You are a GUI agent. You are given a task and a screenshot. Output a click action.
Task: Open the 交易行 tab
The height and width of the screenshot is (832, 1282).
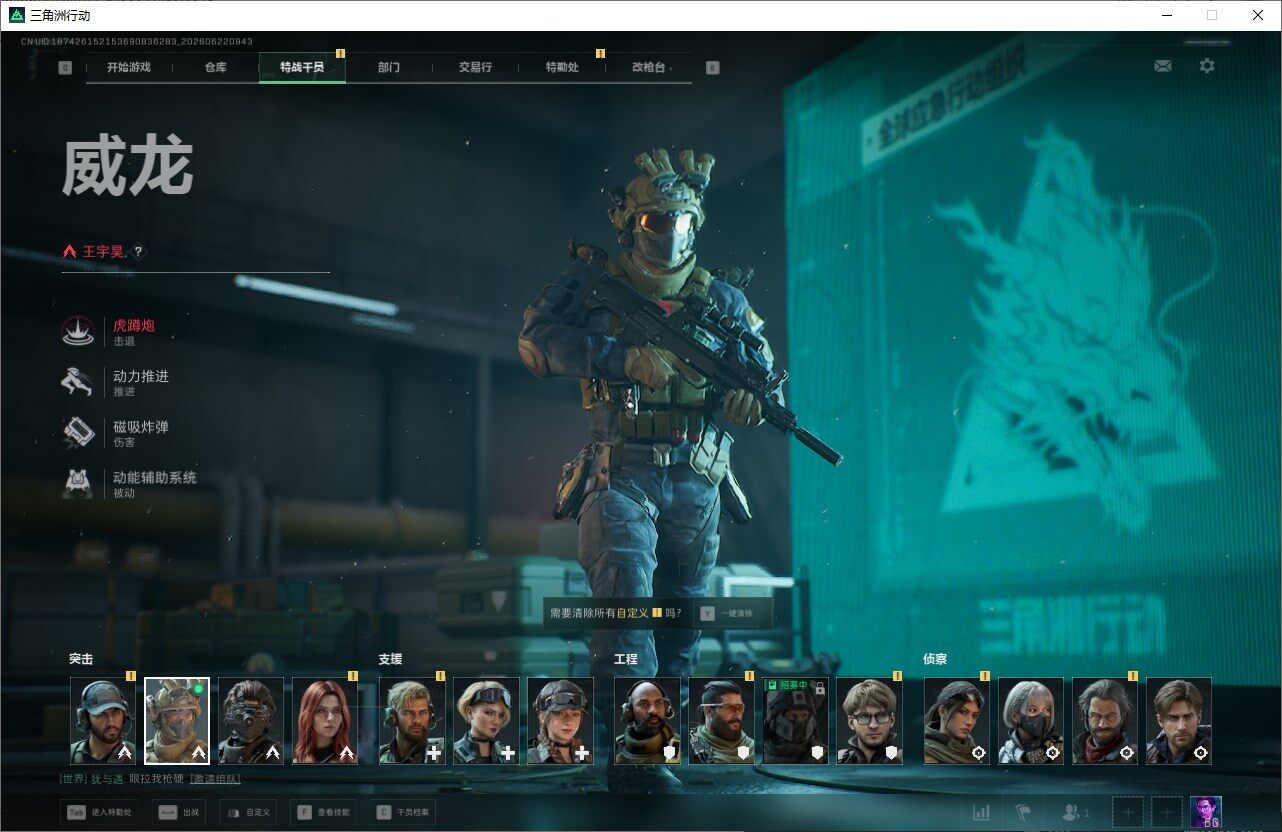coord(475,67)
